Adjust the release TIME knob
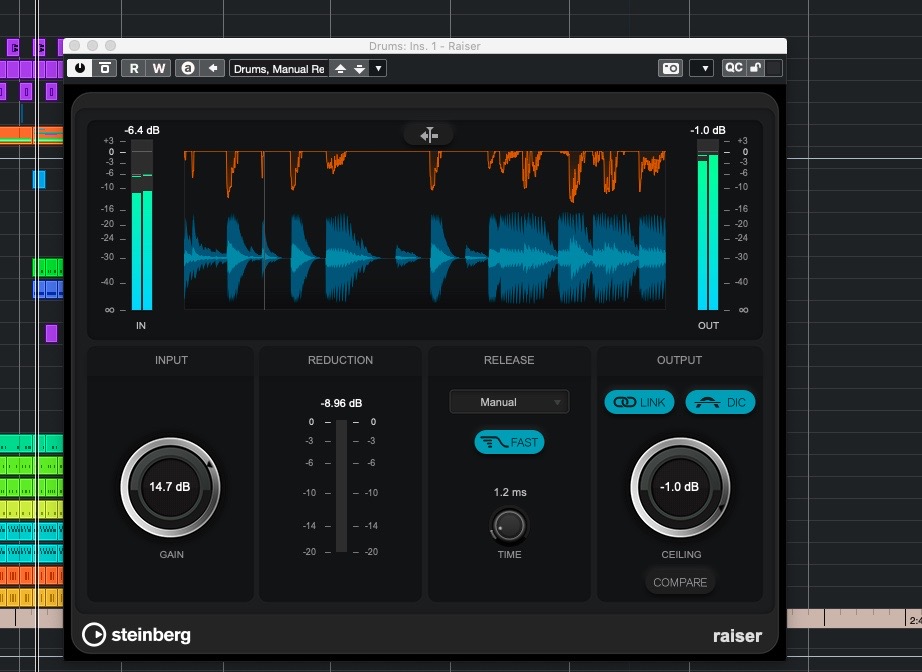Viewport: 922px width, 672px height. coord(509,526)
